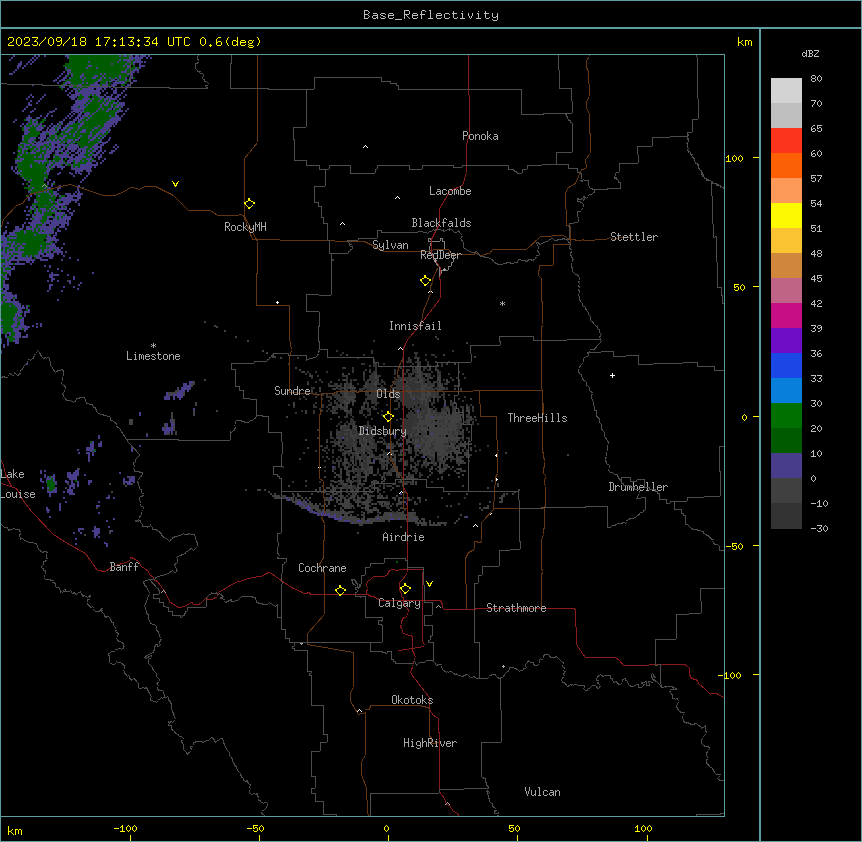Click the Base_Reflectivity title

click(x=431, y=15)
